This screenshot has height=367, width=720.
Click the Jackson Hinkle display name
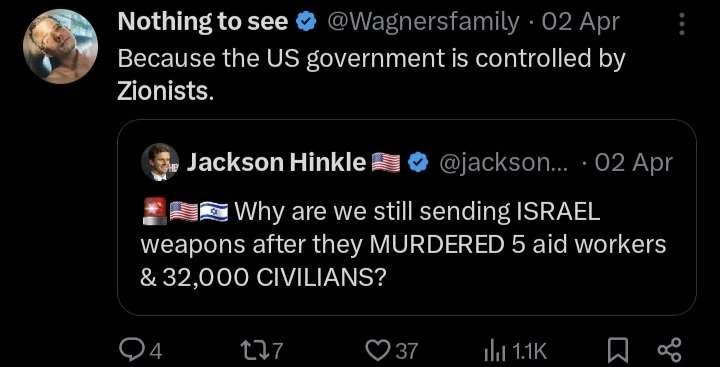[x=276, y=163]
